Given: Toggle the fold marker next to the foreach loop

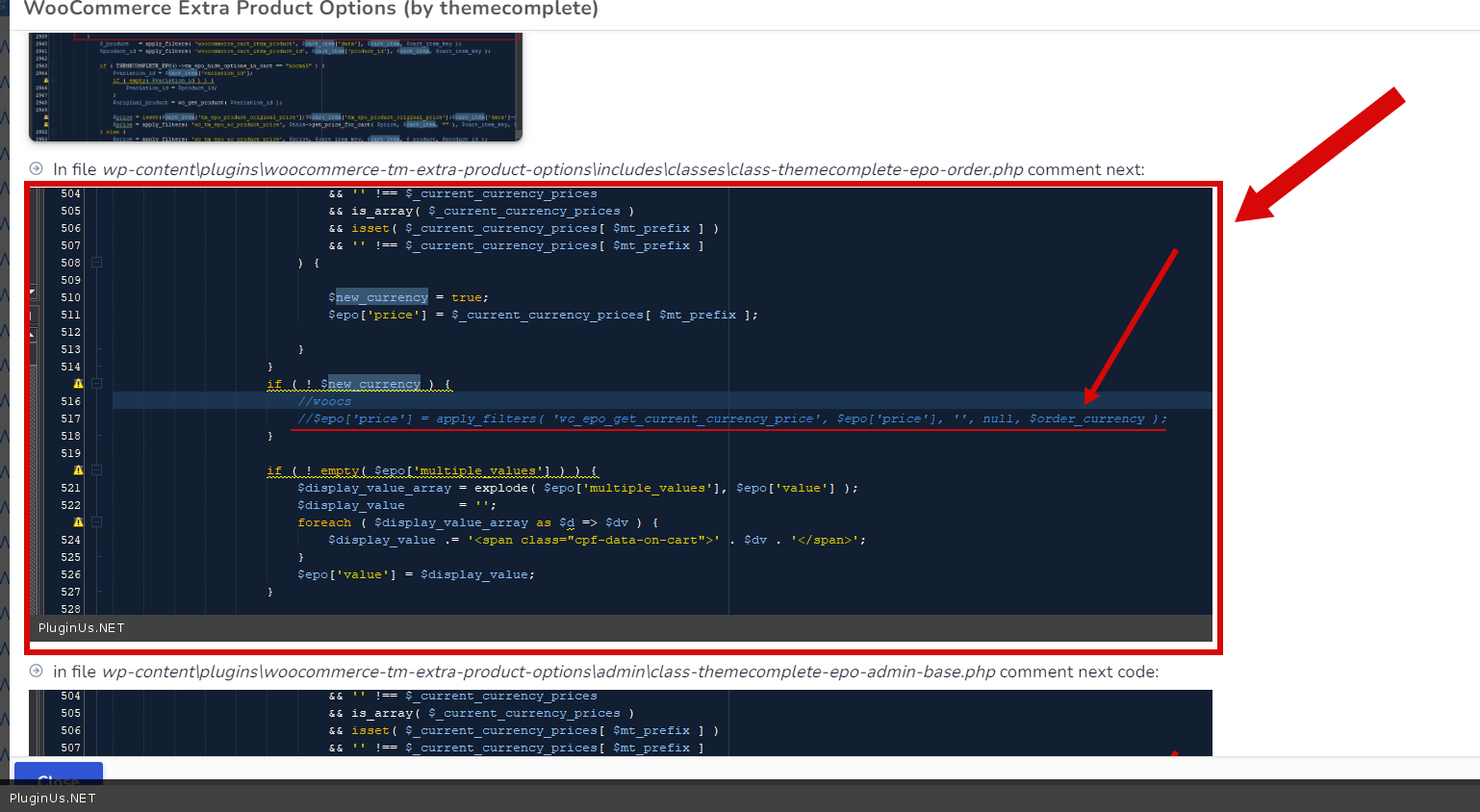Looking at the screenshot, I should coord(96,522).
